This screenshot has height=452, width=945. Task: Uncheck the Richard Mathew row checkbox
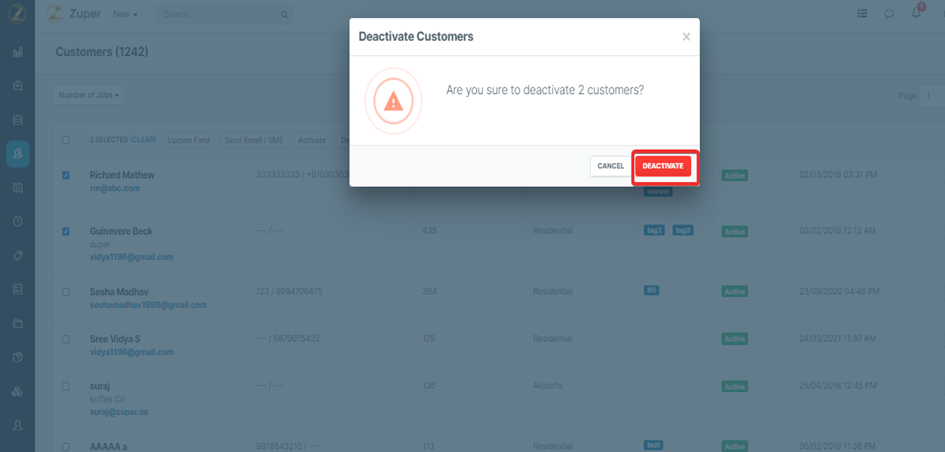click(x=66, y=175)
